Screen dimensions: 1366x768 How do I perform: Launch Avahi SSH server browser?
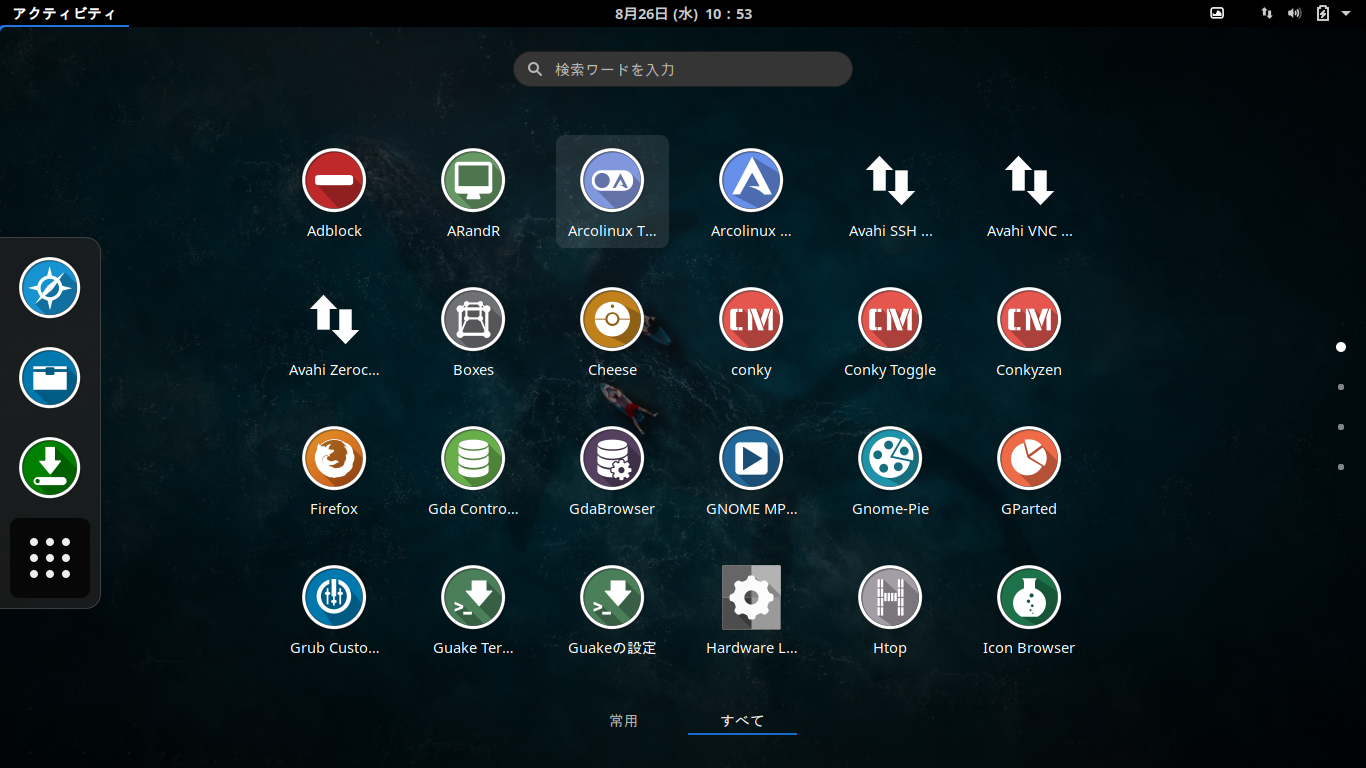[890, 181]
